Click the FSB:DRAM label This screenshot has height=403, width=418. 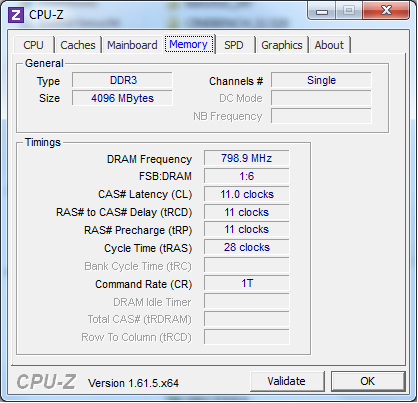coord(165,176)
